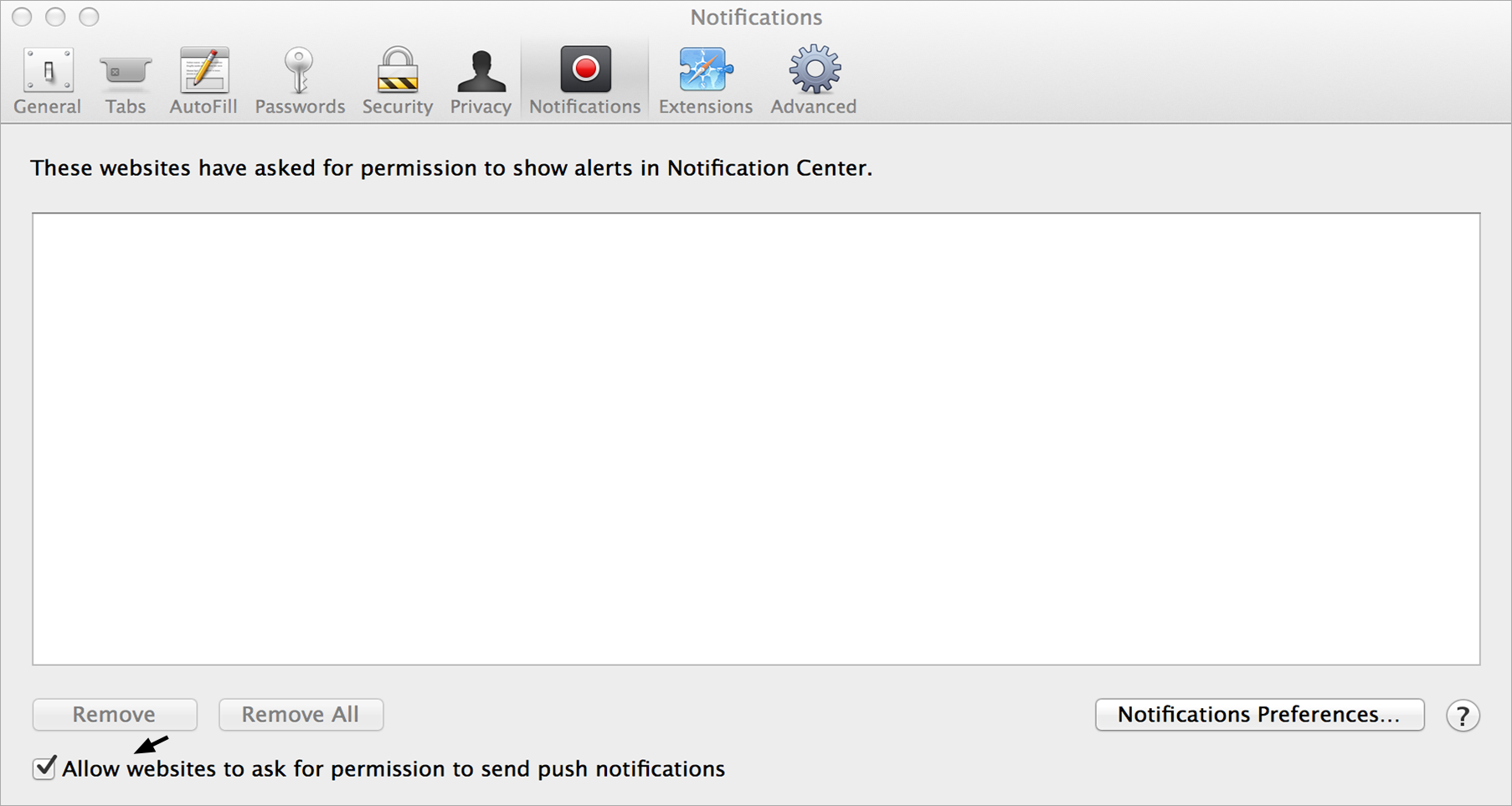Click the Extensions tab label text

[705, 107]
